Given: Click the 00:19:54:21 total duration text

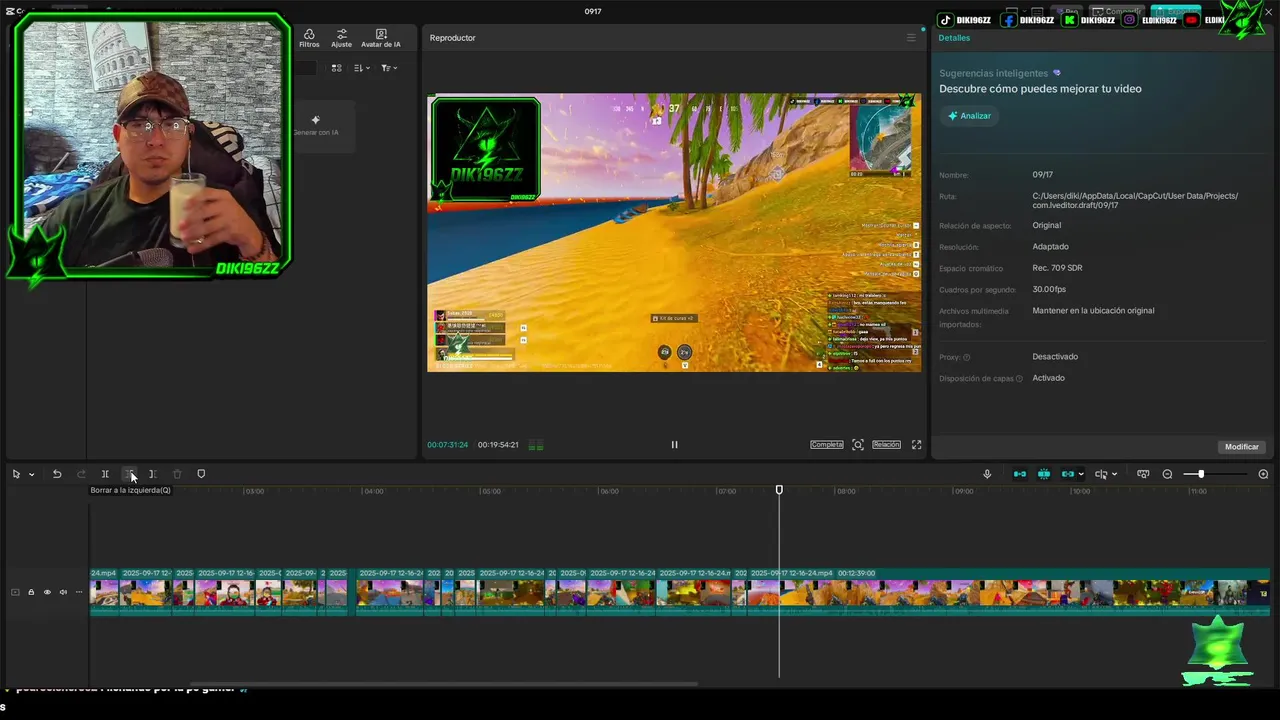Looking at the screenshot, I should coord(498,445).
